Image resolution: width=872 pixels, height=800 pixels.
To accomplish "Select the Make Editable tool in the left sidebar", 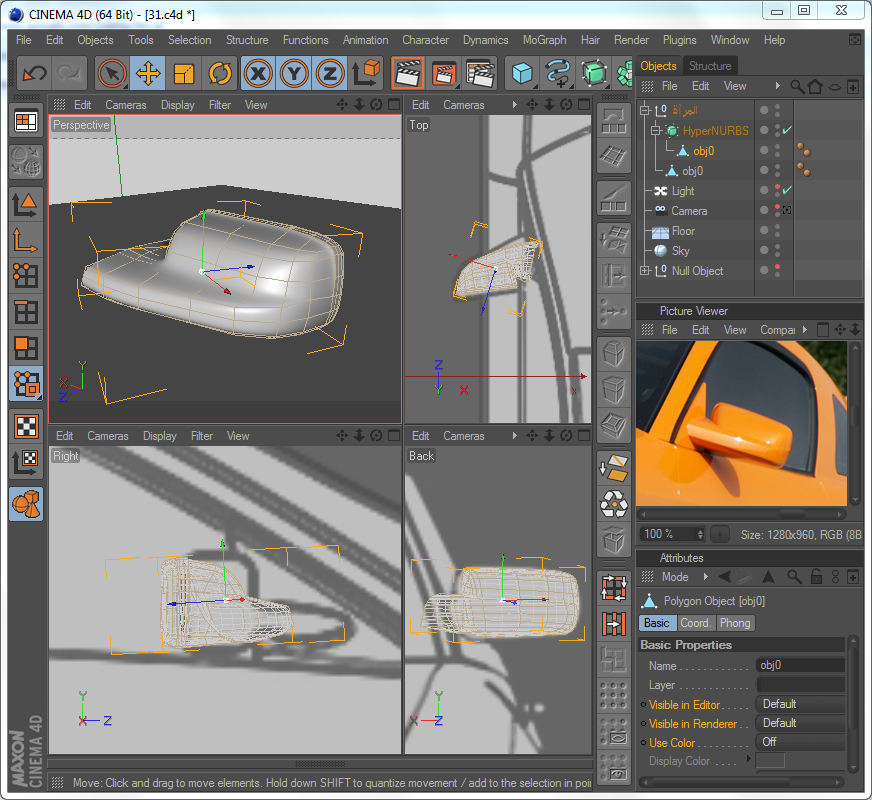I will (x=26, y=161).
